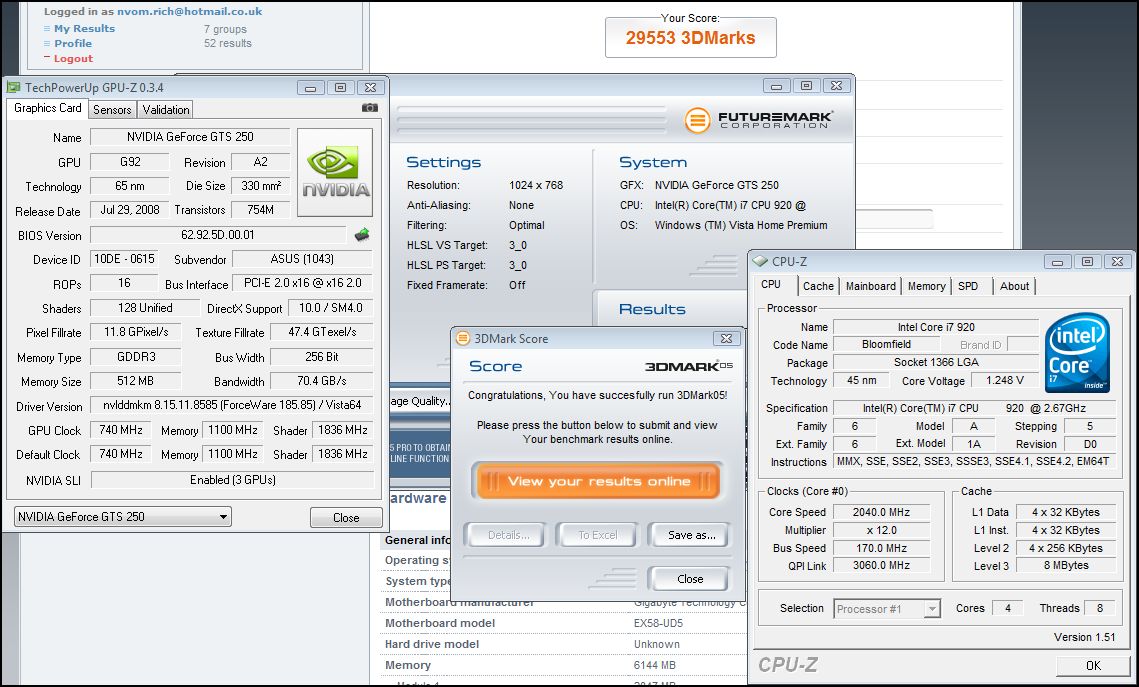Click the GPU-Z title bar icon
Viewport: 1139px width, 687px height.
[x=14, y=88]
